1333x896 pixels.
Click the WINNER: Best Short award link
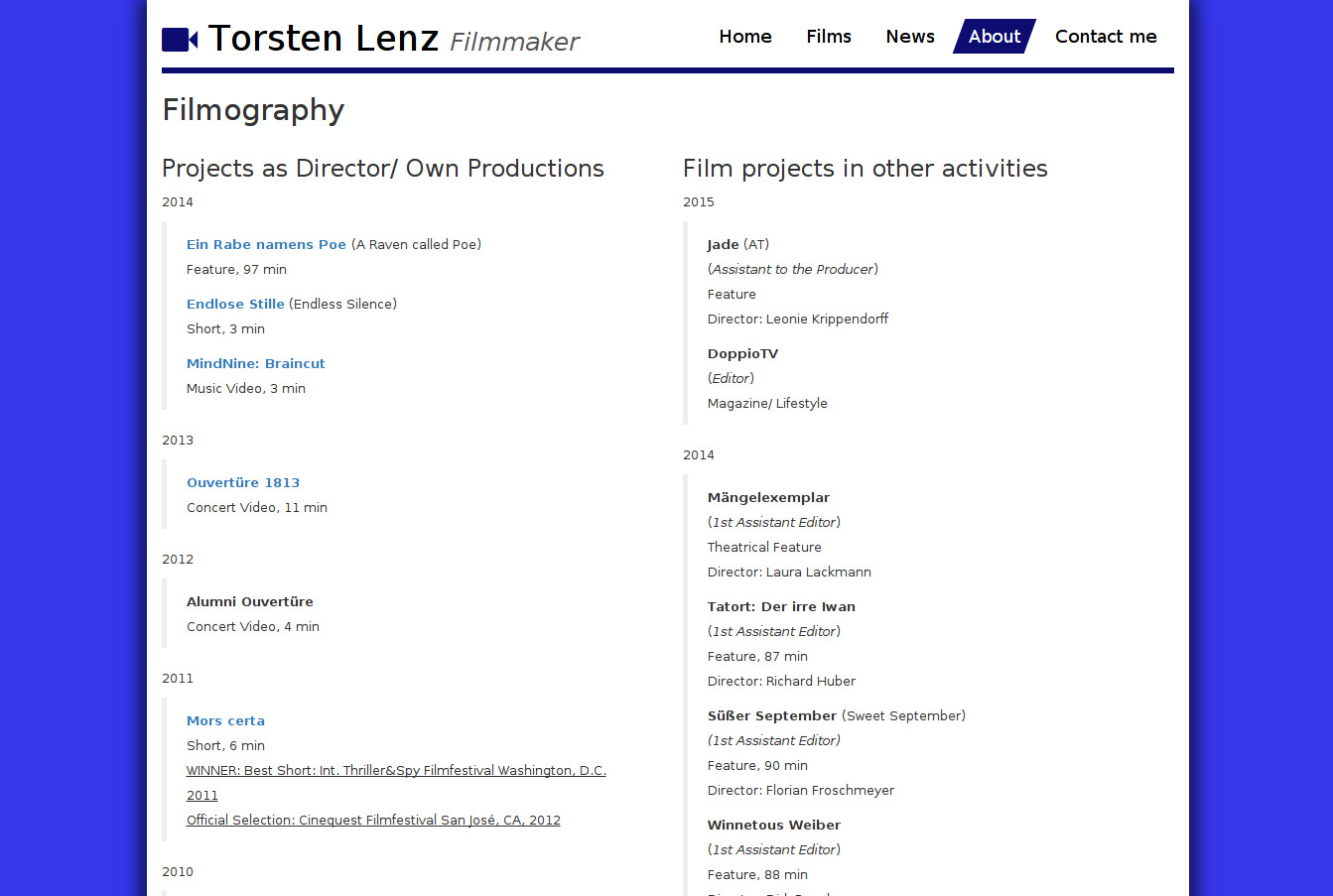[396, 771]
